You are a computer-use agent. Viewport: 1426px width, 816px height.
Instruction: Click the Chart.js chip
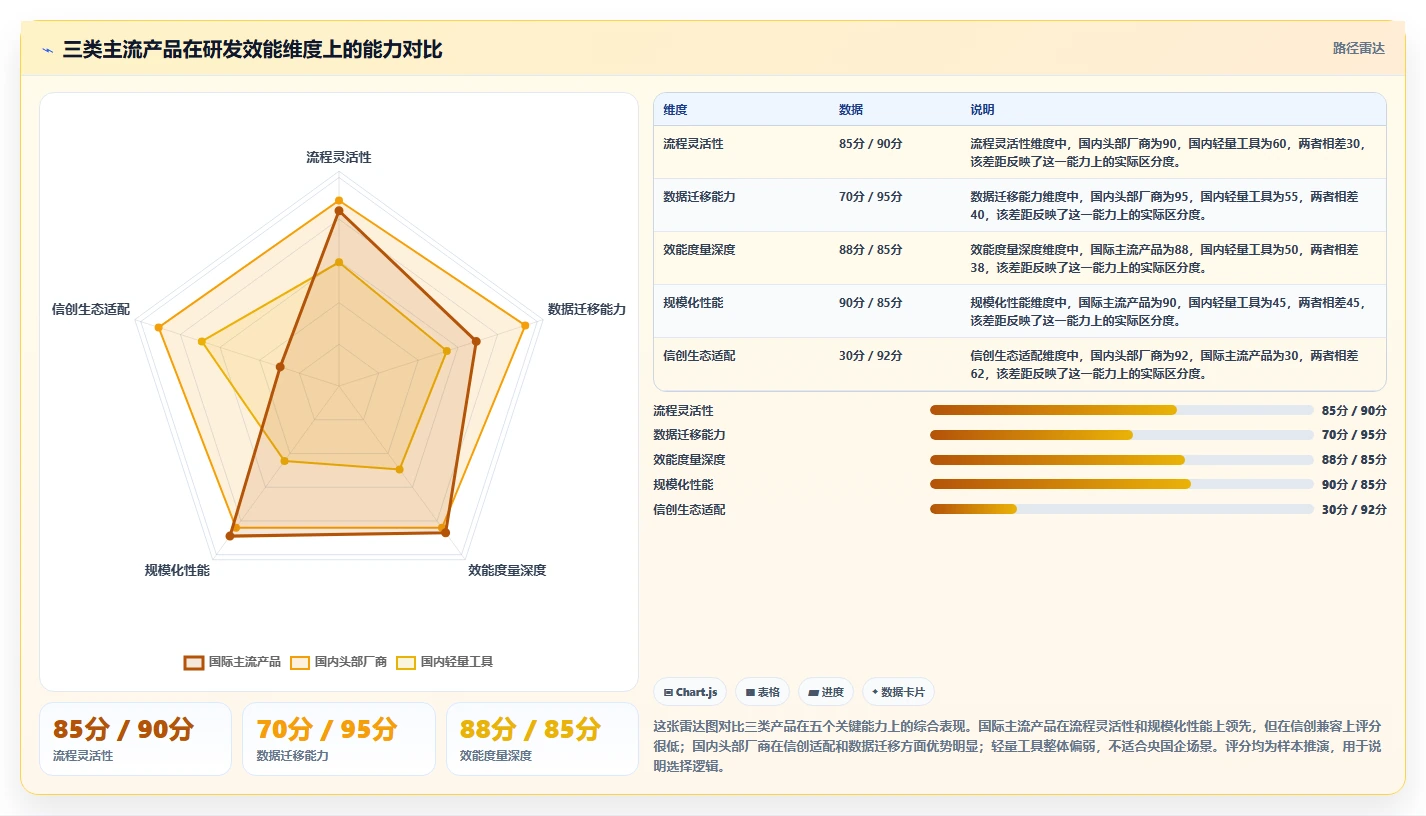pos(690,692)
